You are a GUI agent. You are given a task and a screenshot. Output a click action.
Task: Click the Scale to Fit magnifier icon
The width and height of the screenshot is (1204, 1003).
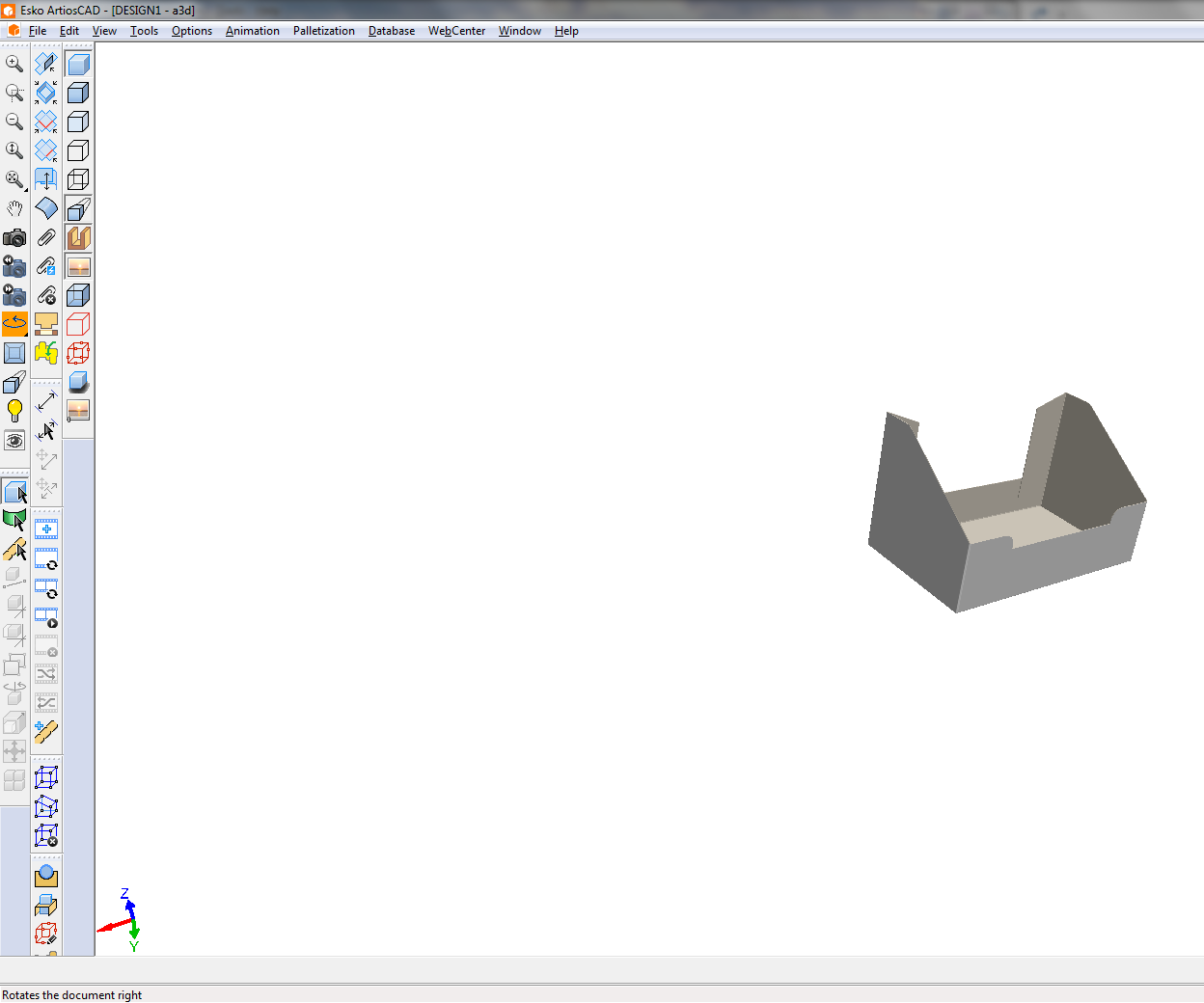pos(14,179)
